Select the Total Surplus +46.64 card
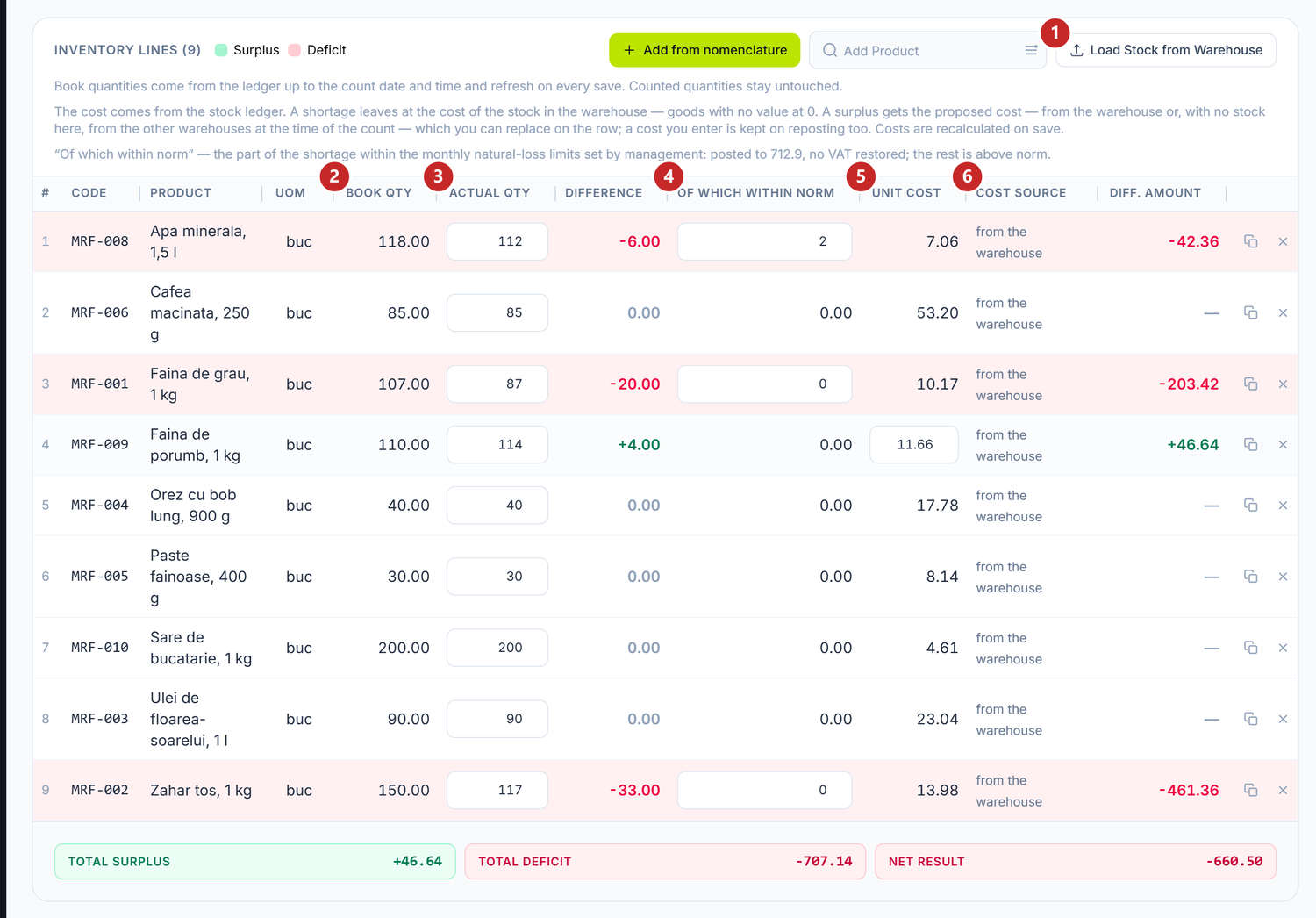Image resolution: width=1316 pixels, height=918 pixels. (x=254, y=861)
